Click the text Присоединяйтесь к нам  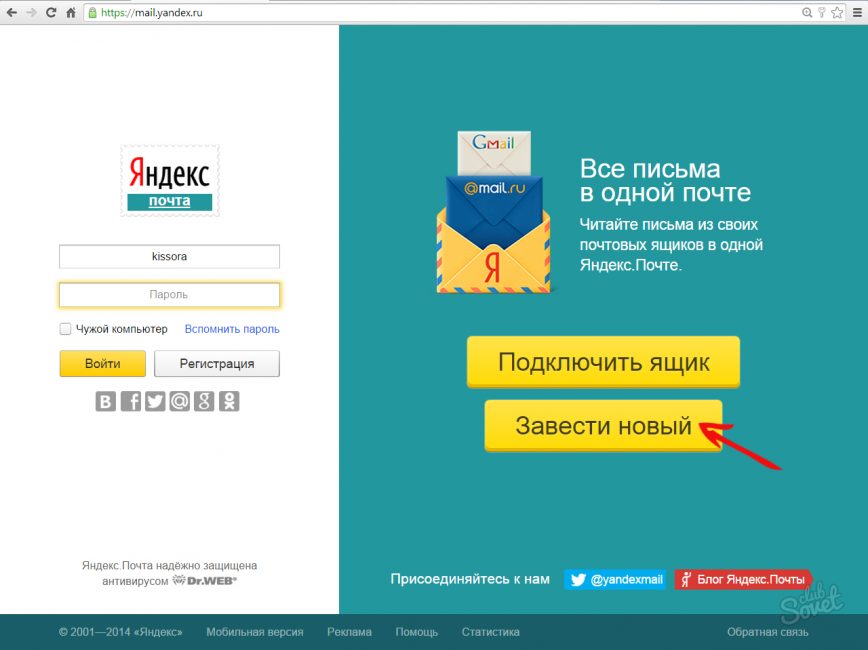click(470, 579)
